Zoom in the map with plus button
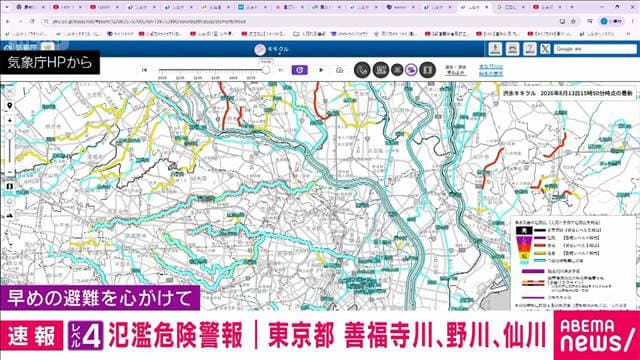The width and height of the screenshot is (640, 360). pyautogui.click(x=10, y=120)
